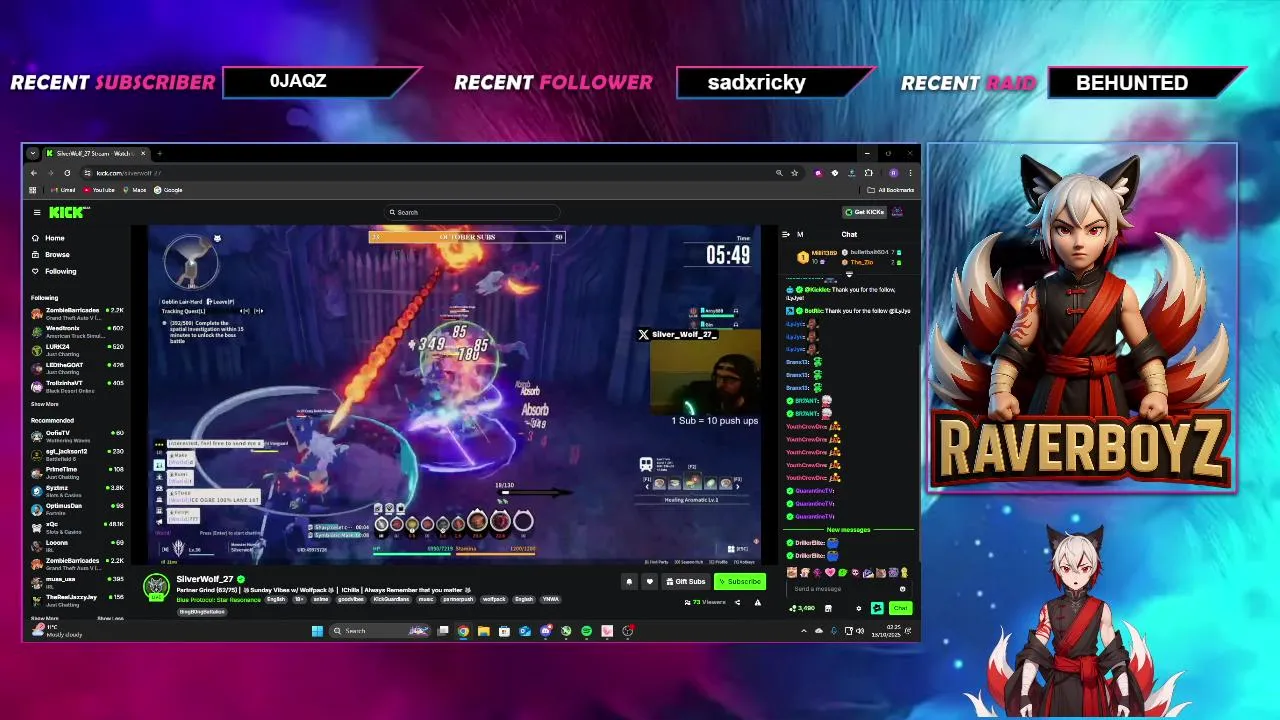Reload the Kick page
Screen dimensions: 1280x720
coord(67,173)
